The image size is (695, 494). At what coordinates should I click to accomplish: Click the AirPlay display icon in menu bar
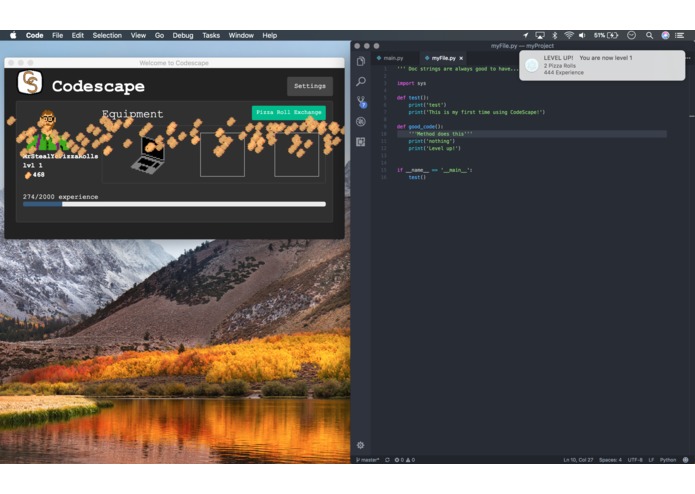click(x=540, y=35)
